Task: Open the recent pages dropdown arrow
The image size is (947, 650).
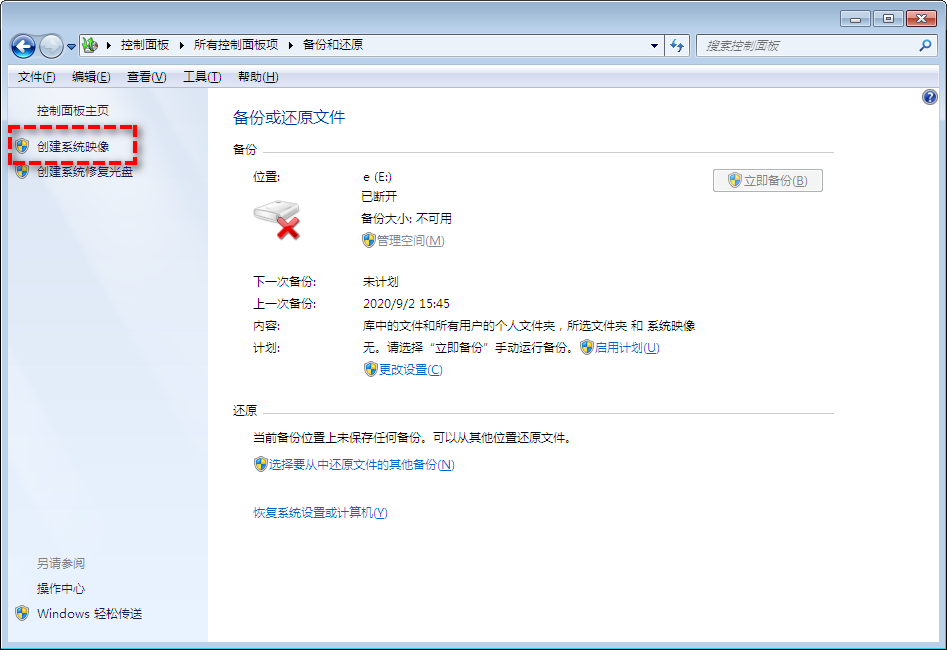Action: click(x=71, y=47)
